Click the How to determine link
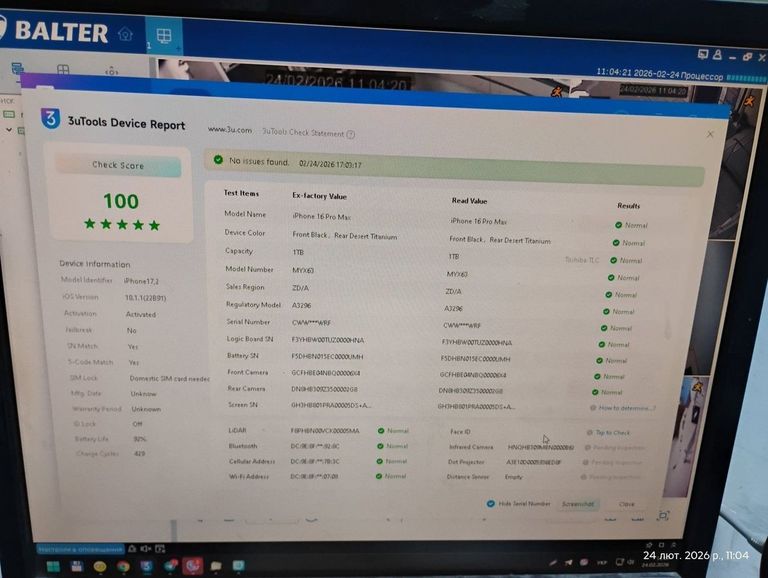The width and height of the screenshot is (768, 578). click(x=626, y=408)
